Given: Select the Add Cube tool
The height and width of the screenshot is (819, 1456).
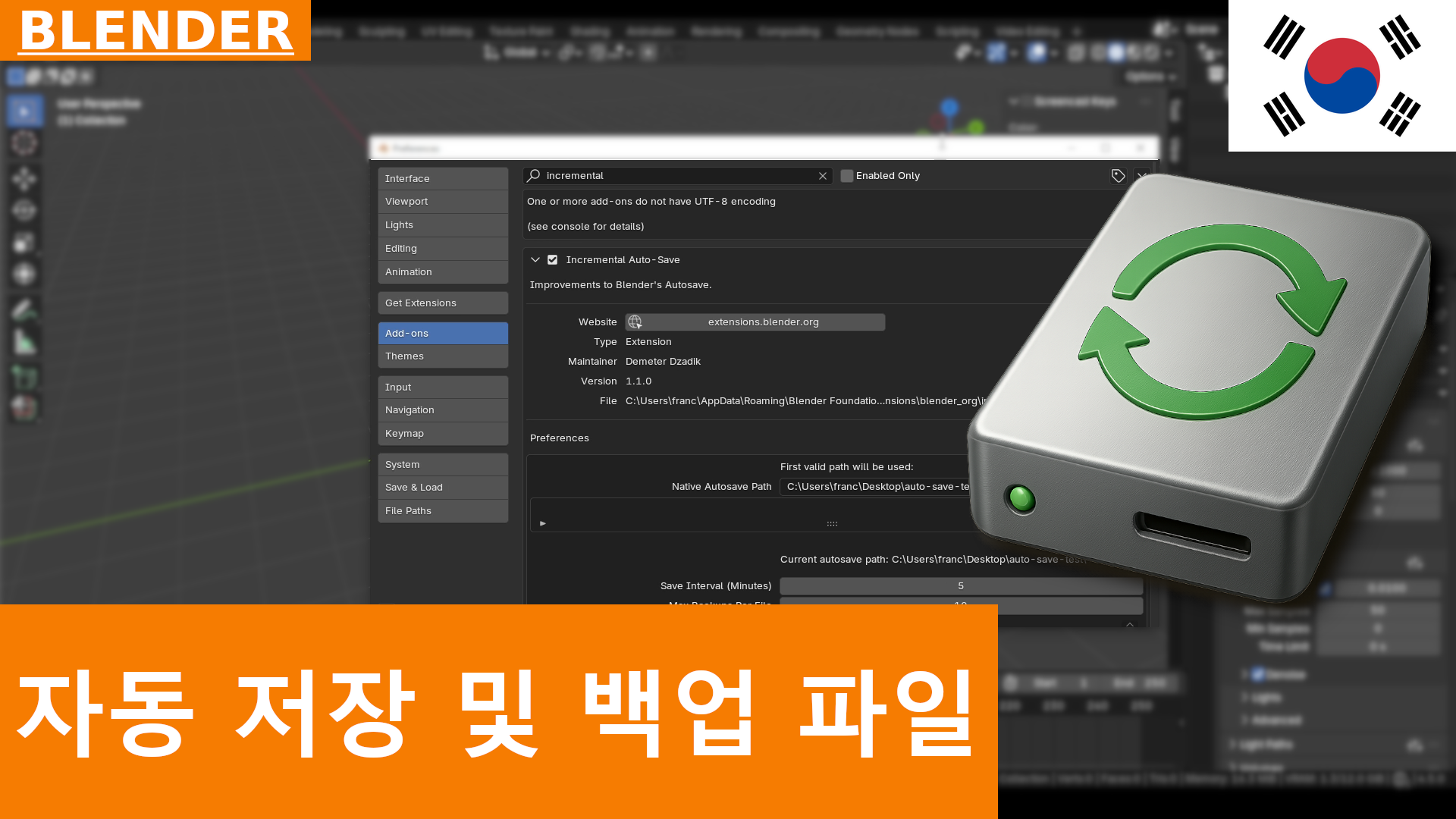Looking at the screenshot, I should (24, 377).
